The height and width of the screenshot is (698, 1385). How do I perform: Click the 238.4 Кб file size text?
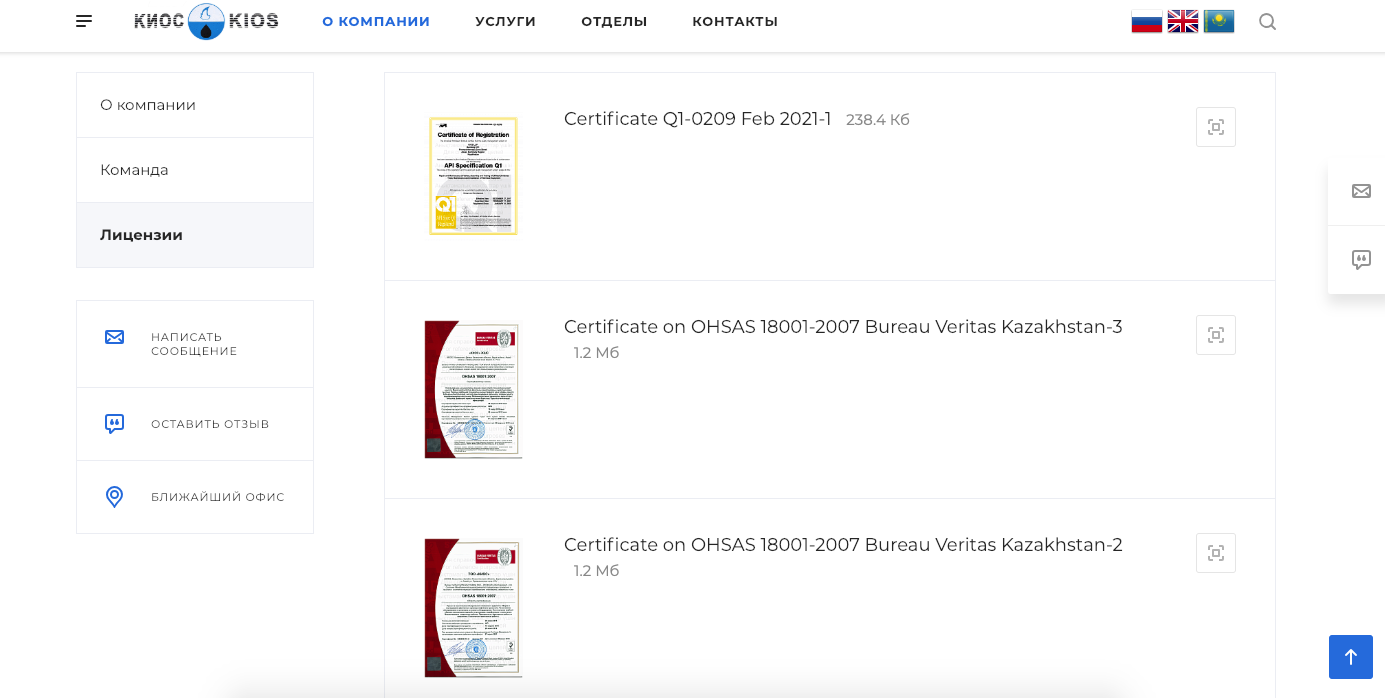[x=878, y=120]
